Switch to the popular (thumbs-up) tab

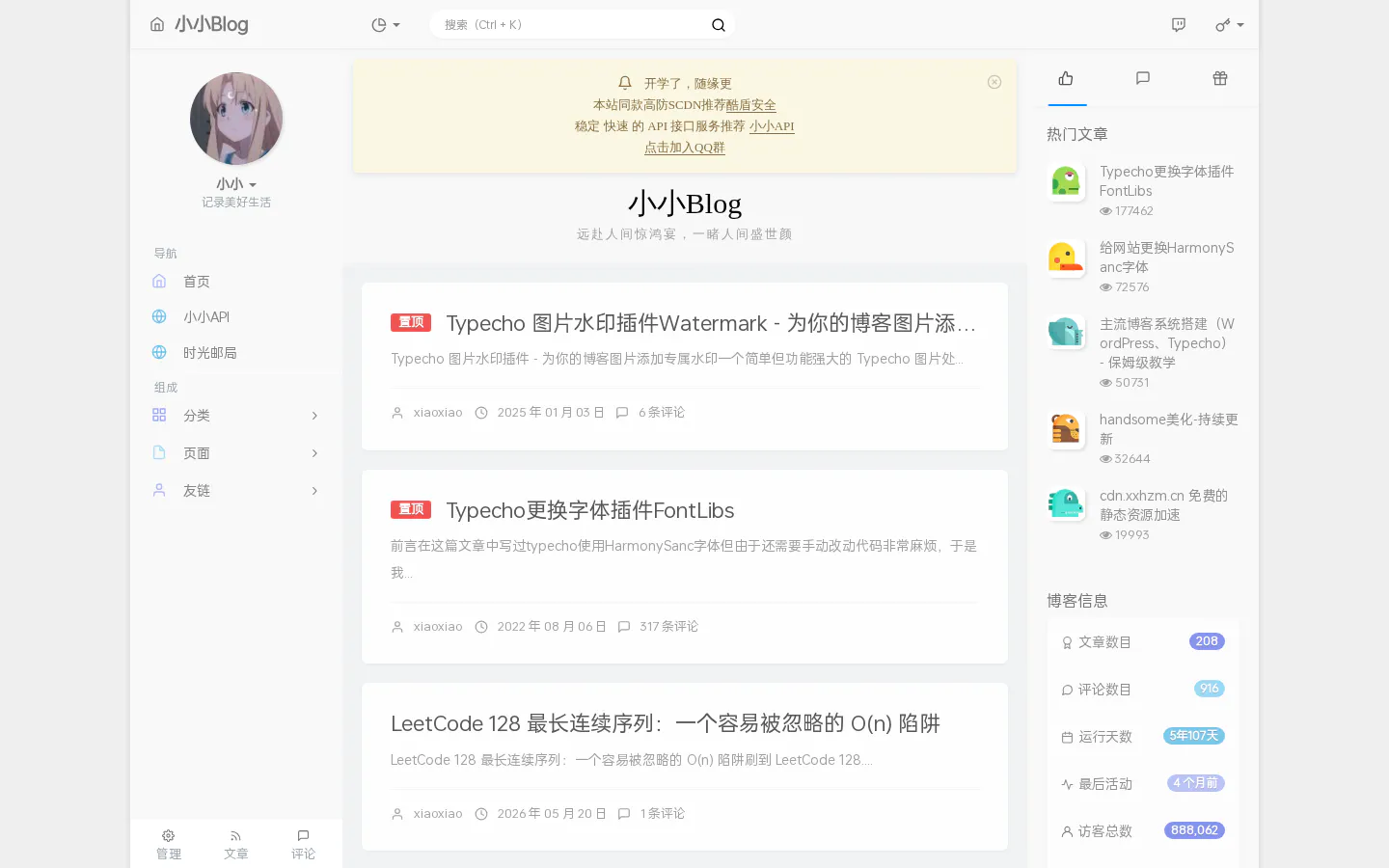pyautogui.click(x=1066, y=78)
